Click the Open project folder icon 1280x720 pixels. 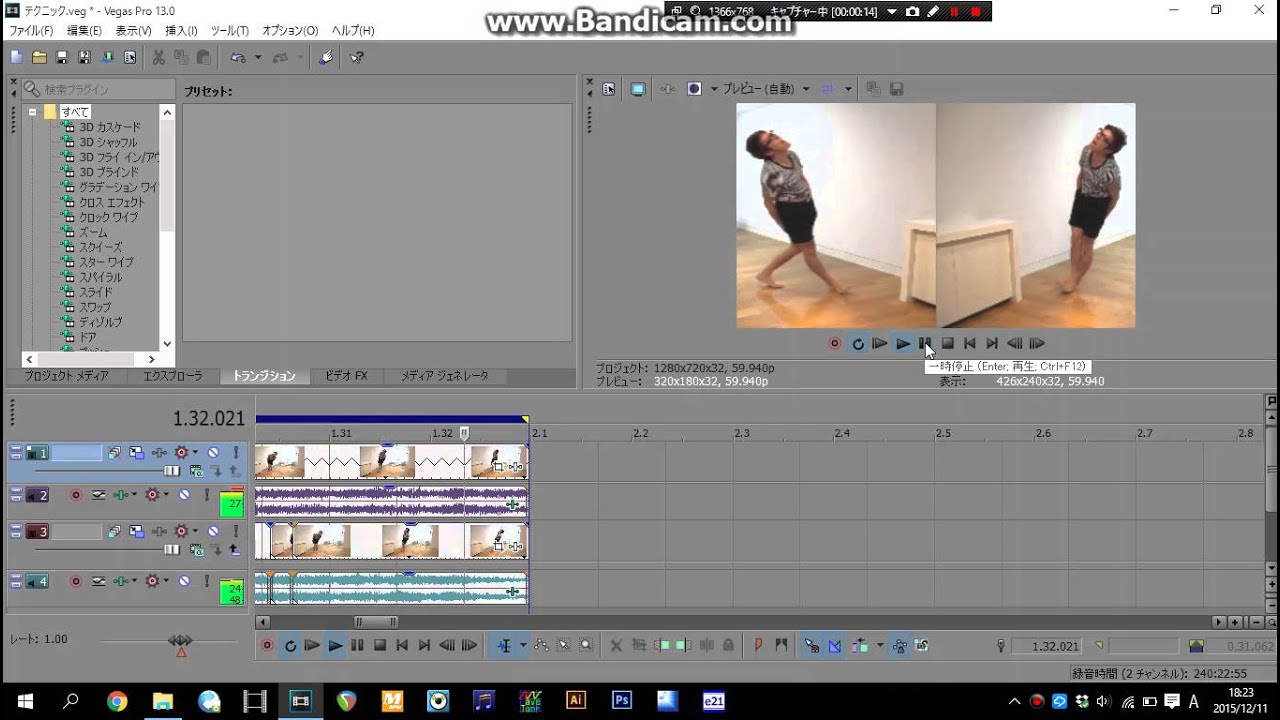[39, 58]
